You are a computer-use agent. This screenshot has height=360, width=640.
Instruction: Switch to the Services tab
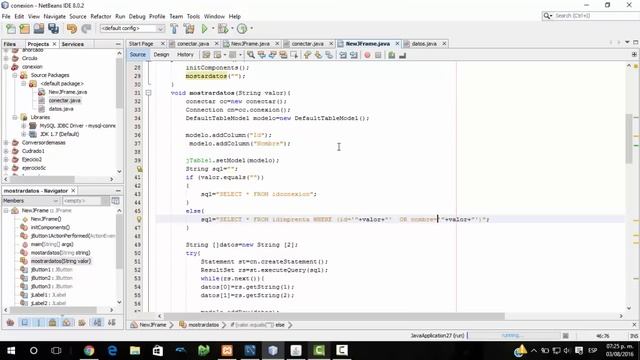[x=73, y=44]
